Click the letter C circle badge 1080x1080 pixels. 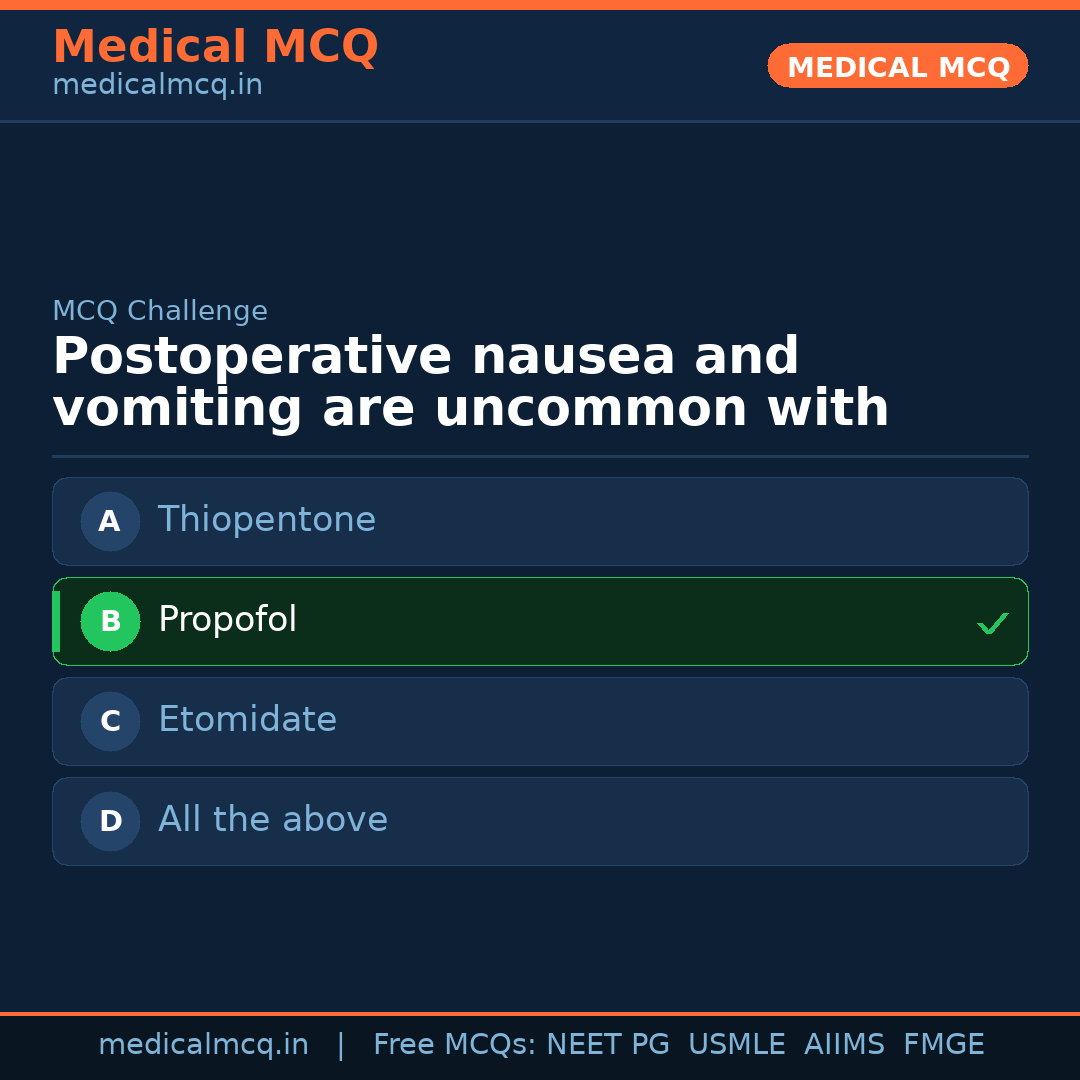[110, 721]
